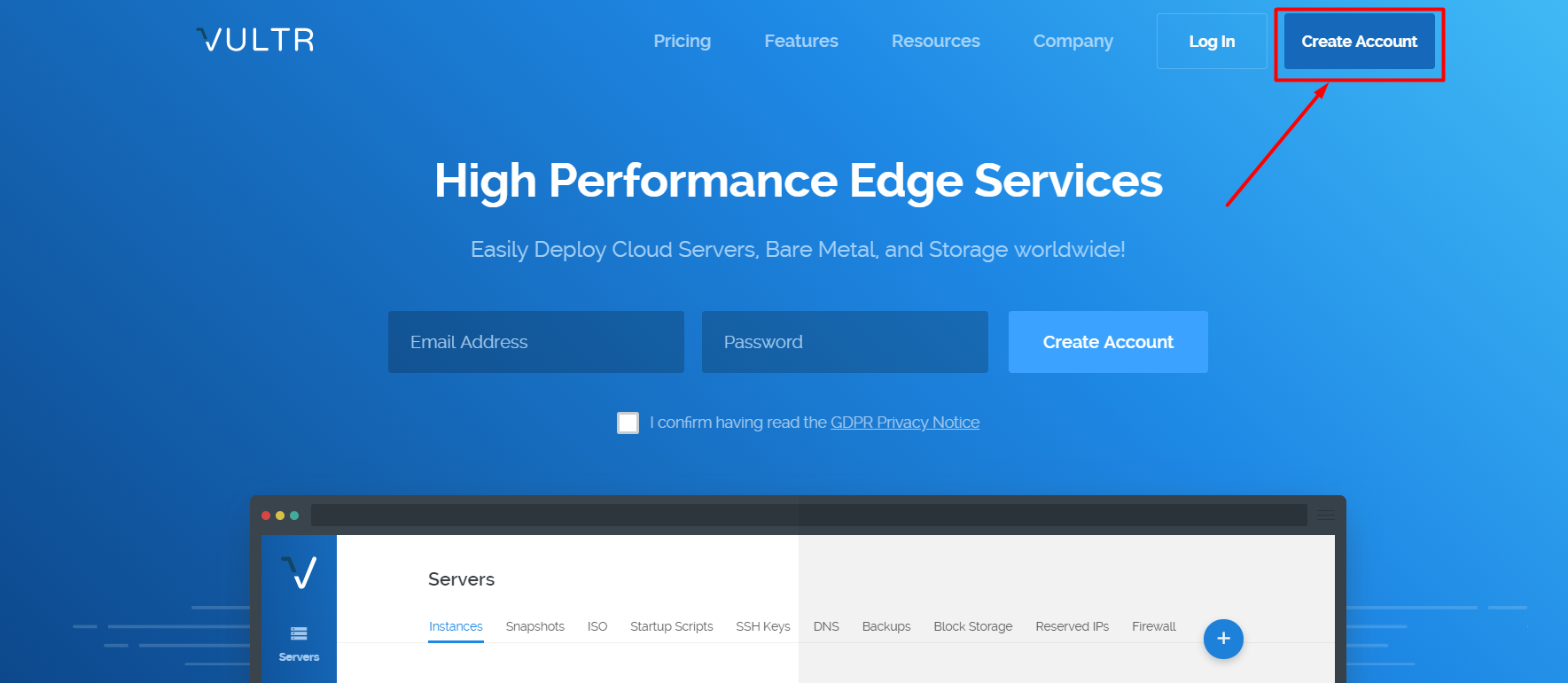Switch to the Snapshots tab
1568x683 pixels.
click(x=535, y=626)
